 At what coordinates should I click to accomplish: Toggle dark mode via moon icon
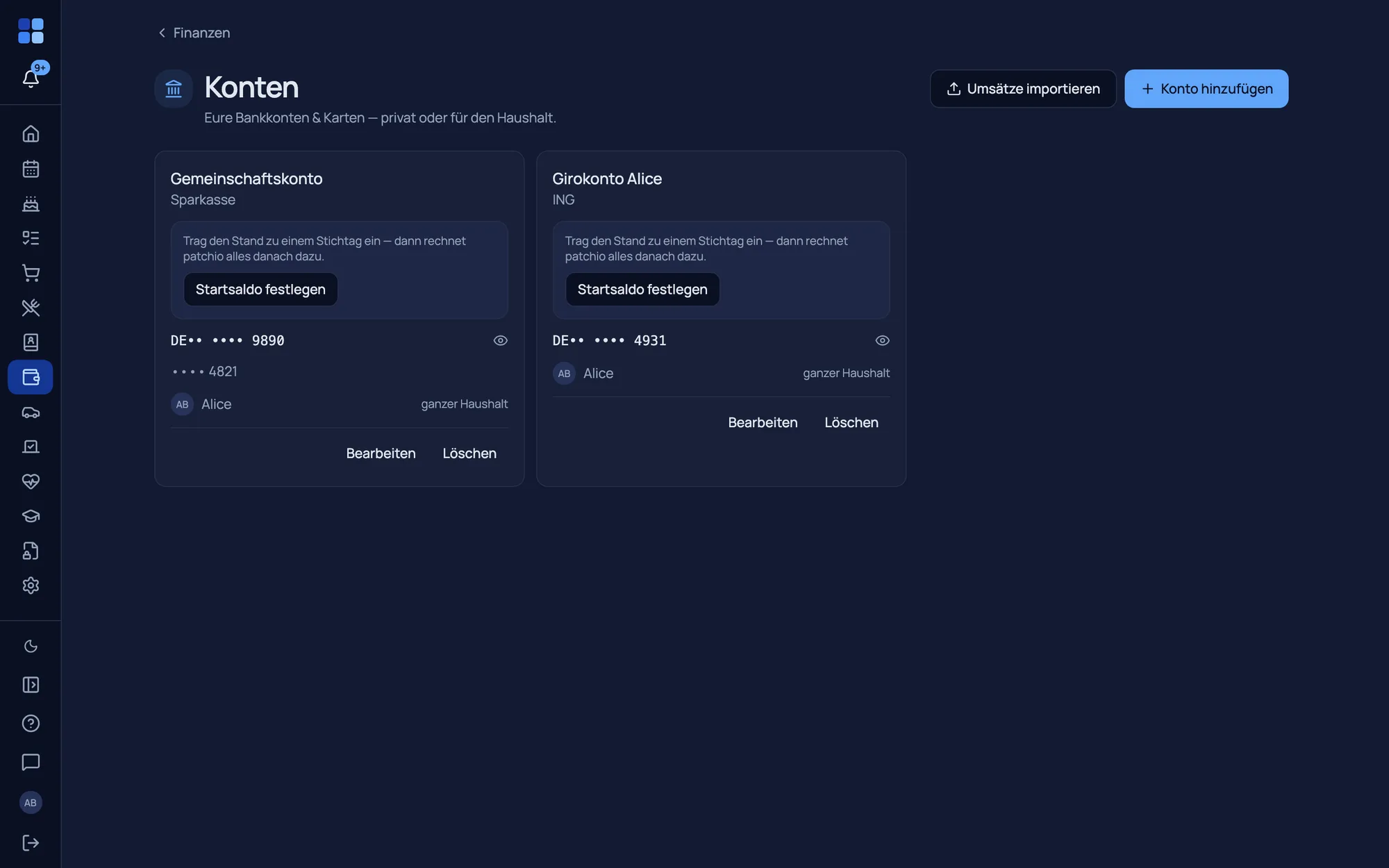tap(31, 646)
